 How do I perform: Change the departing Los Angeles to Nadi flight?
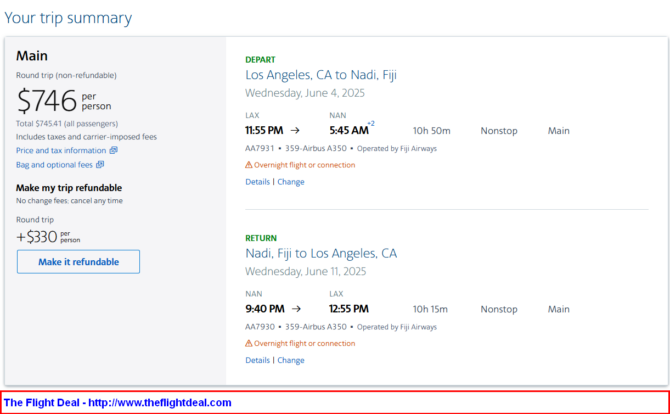(291, 182)
